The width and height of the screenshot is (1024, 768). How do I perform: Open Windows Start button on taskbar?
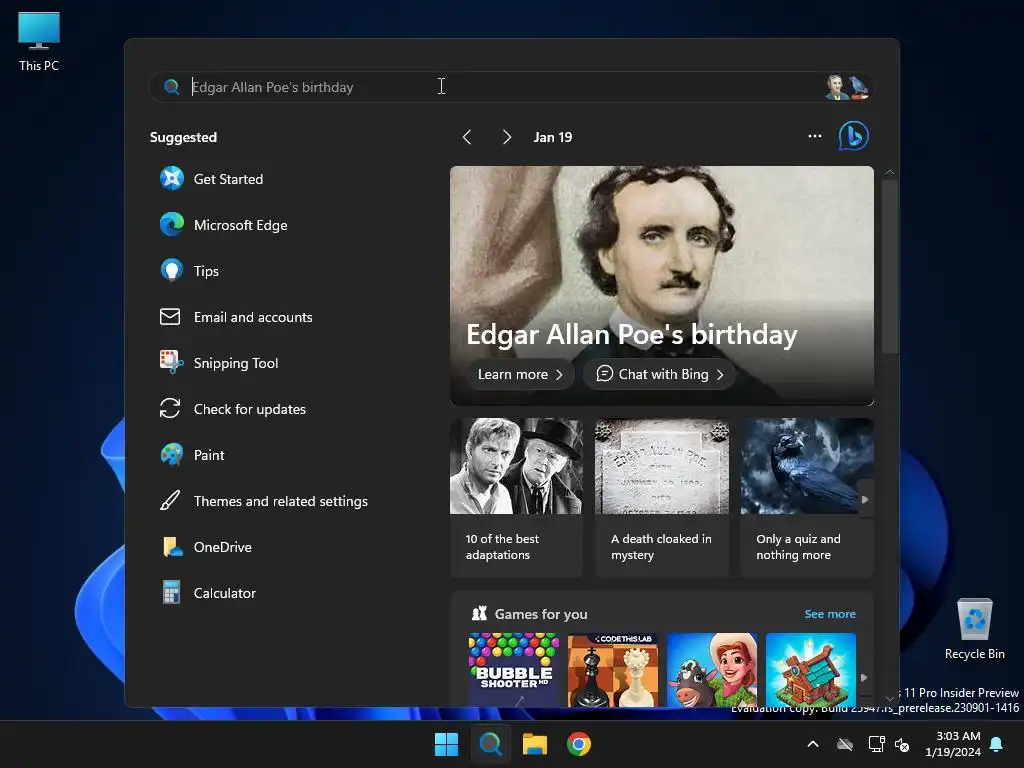click(x=447, y=744)
